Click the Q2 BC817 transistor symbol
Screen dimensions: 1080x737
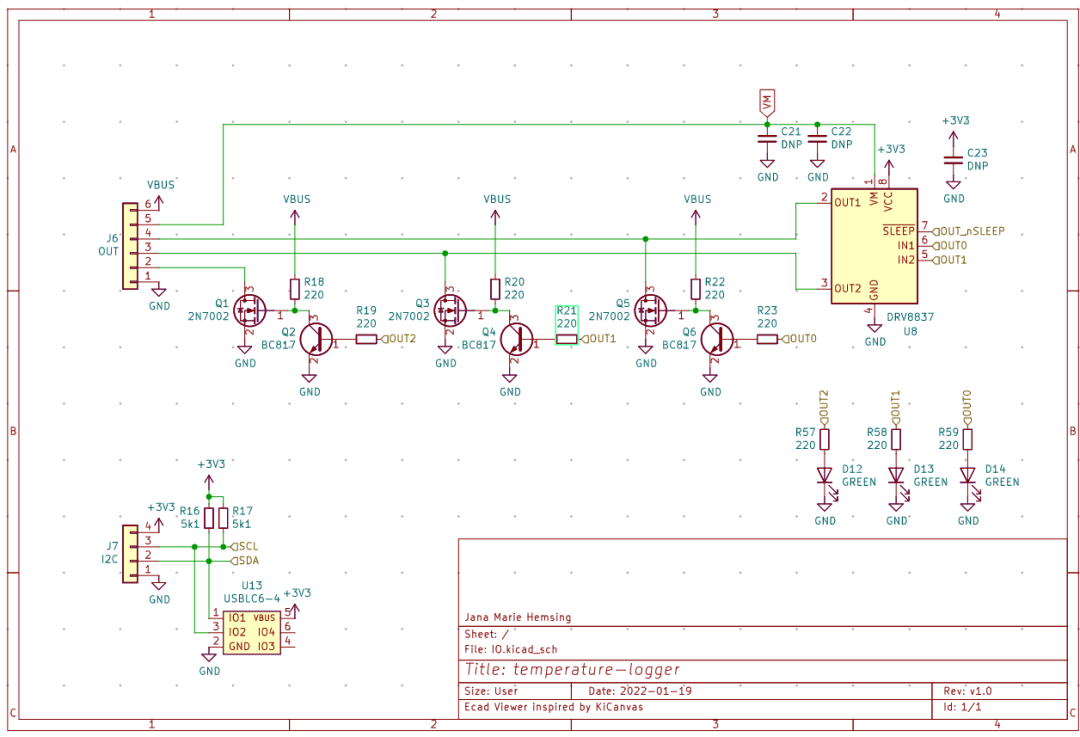[316, 339]
